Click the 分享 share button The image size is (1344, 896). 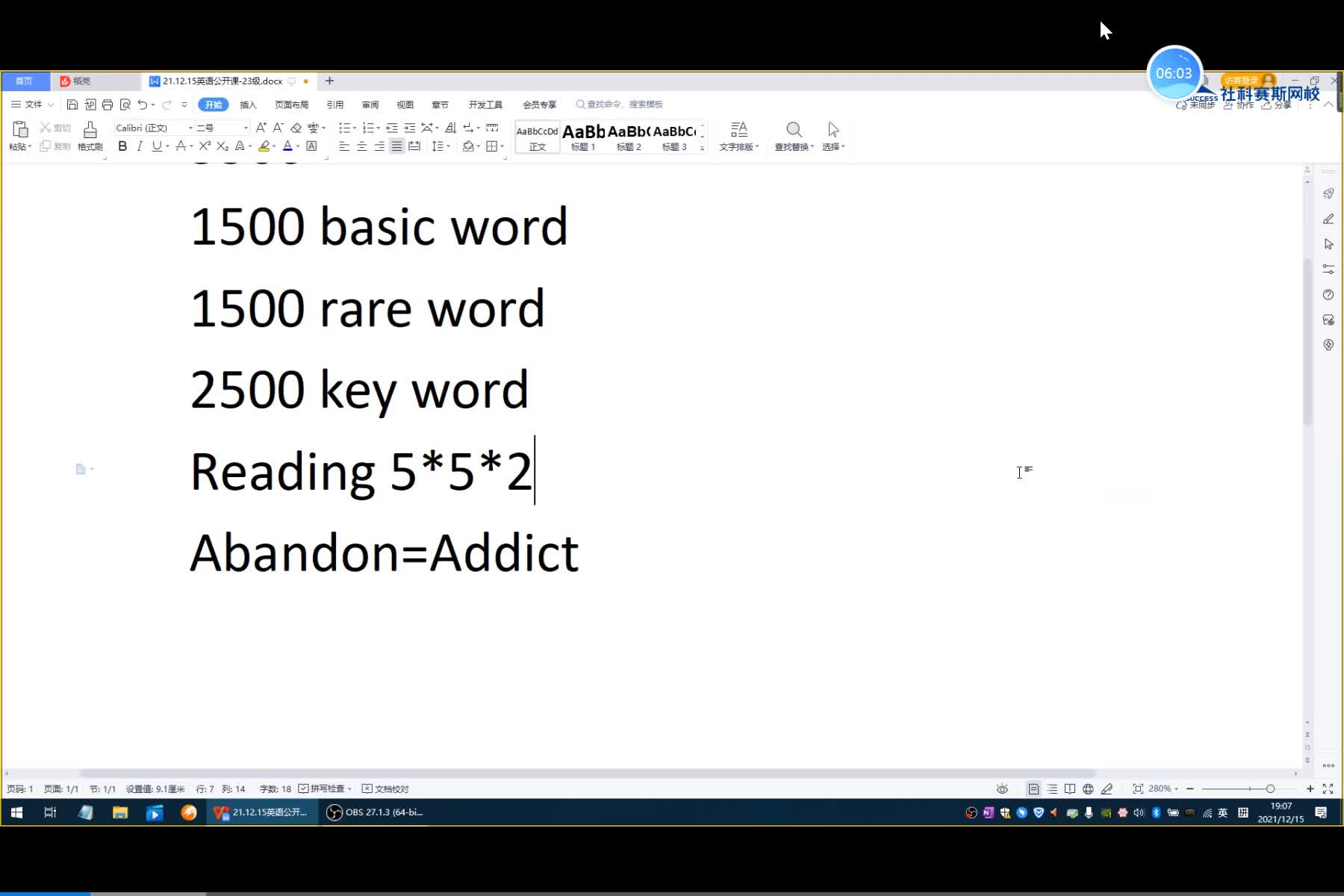tap(1277, 105)
